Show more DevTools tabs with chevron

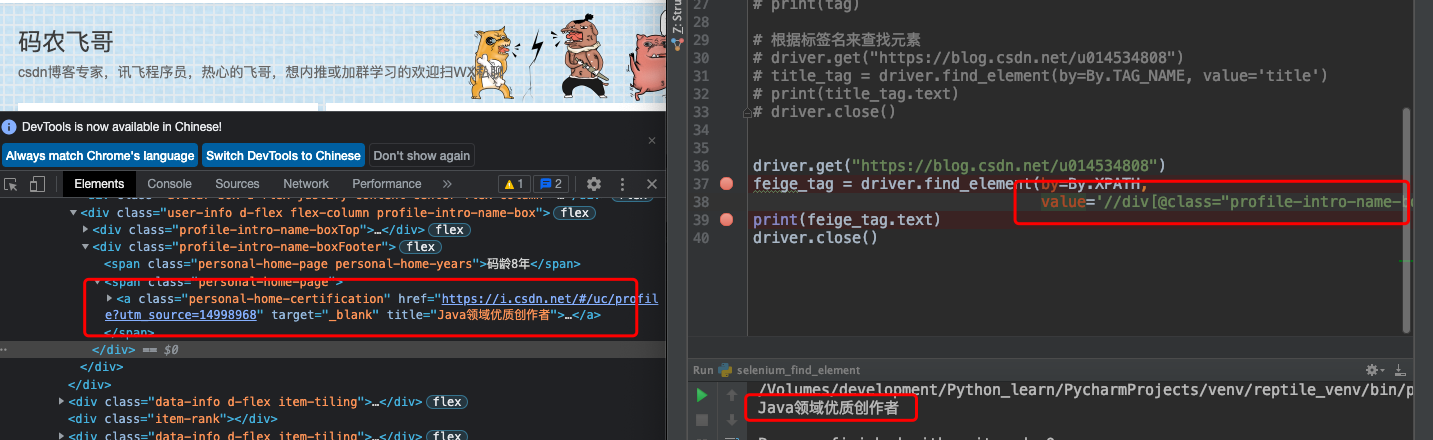(447, 184)
